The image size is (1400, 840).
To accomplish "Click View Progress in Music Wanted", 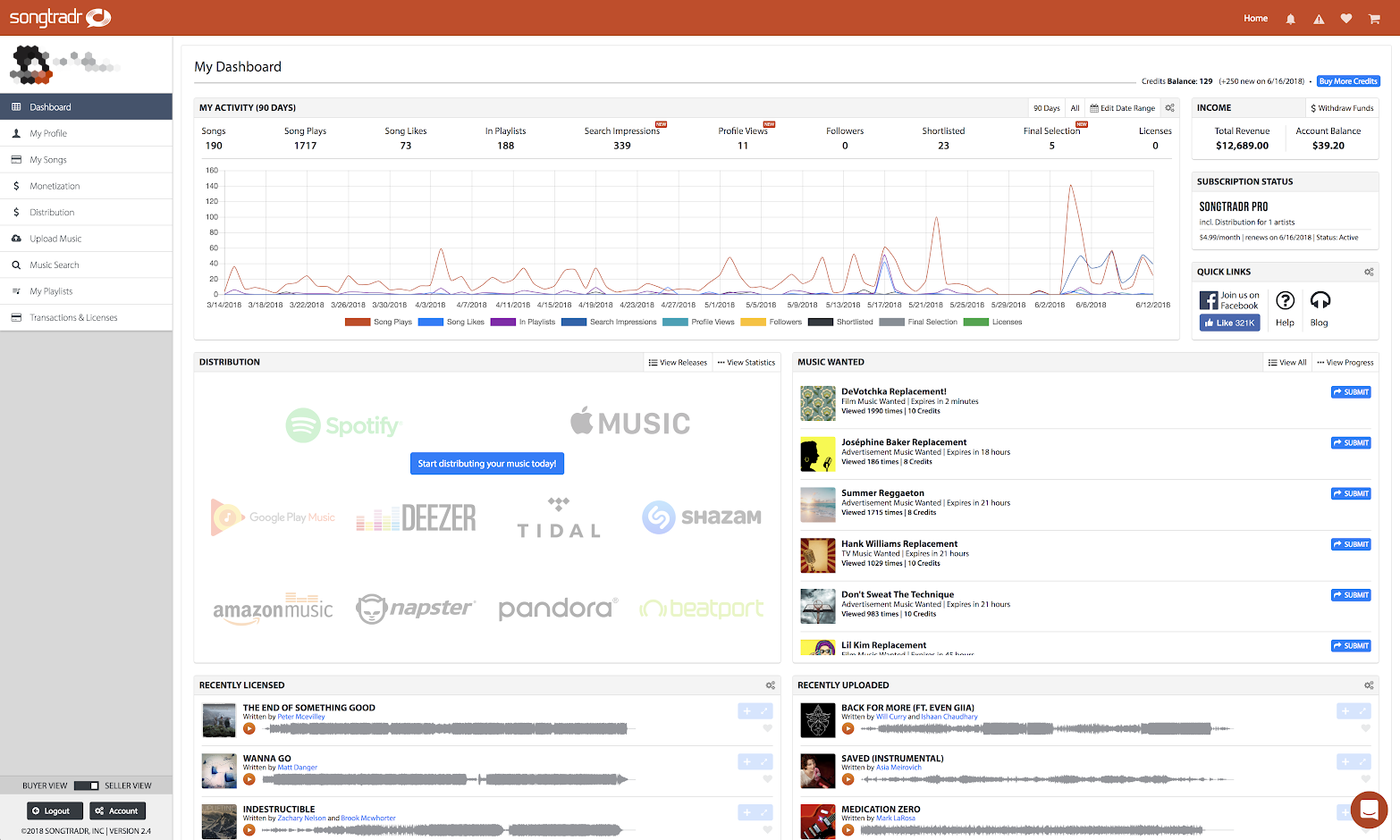I will click(1345, 363).
